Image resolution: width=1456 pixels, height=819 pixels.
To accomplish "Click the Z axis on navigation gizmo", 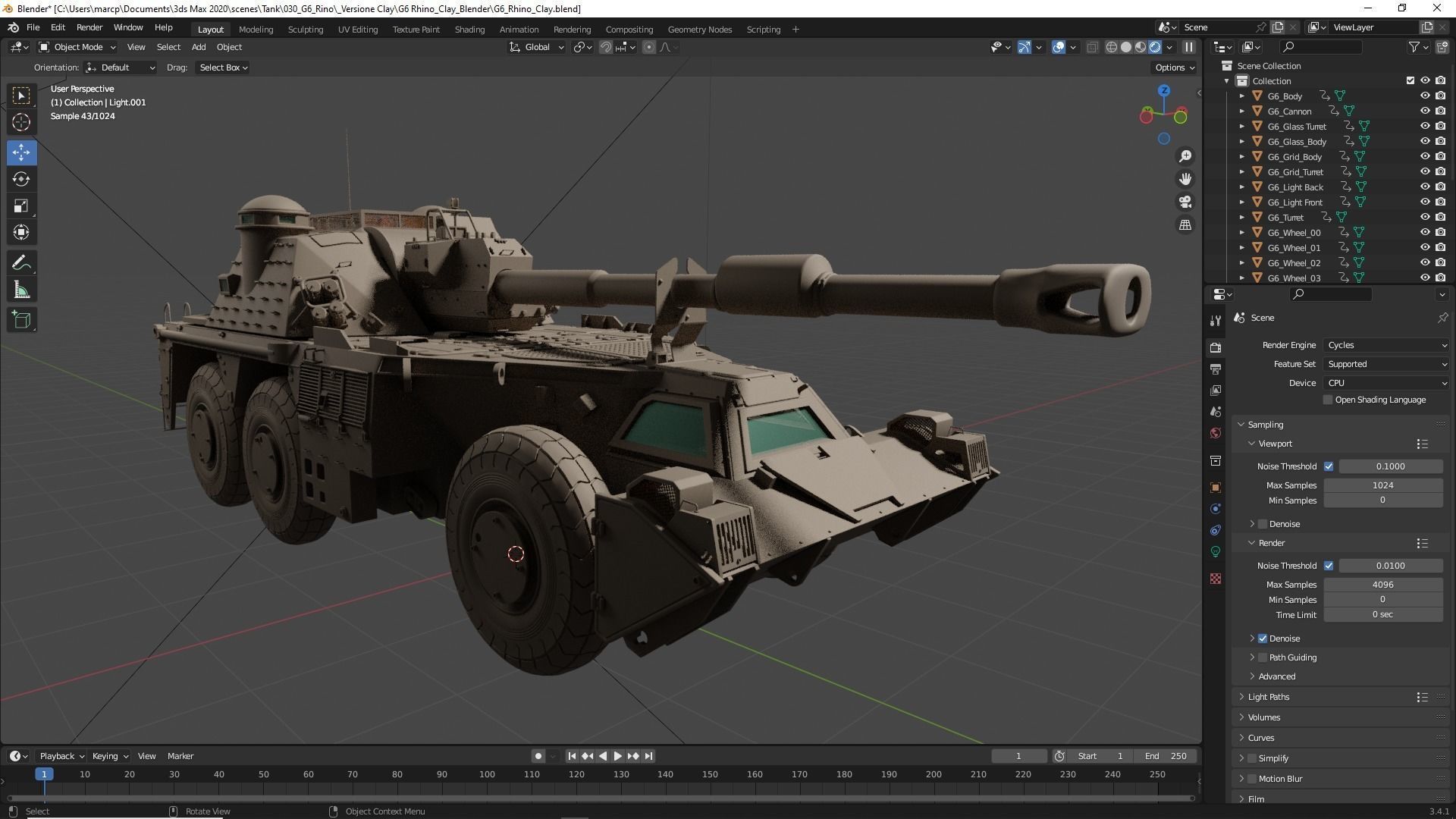I will (x=1164, y=91).
